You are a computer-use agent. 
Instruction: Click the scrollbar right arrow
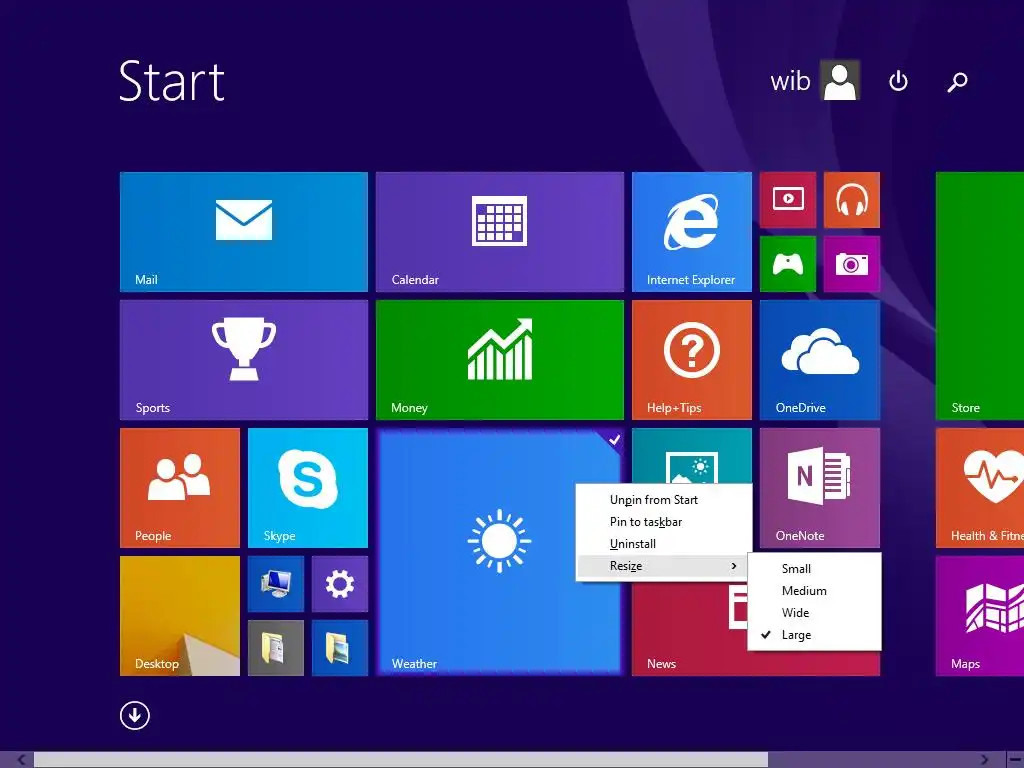pyautogui.click(x=984, y=760)
